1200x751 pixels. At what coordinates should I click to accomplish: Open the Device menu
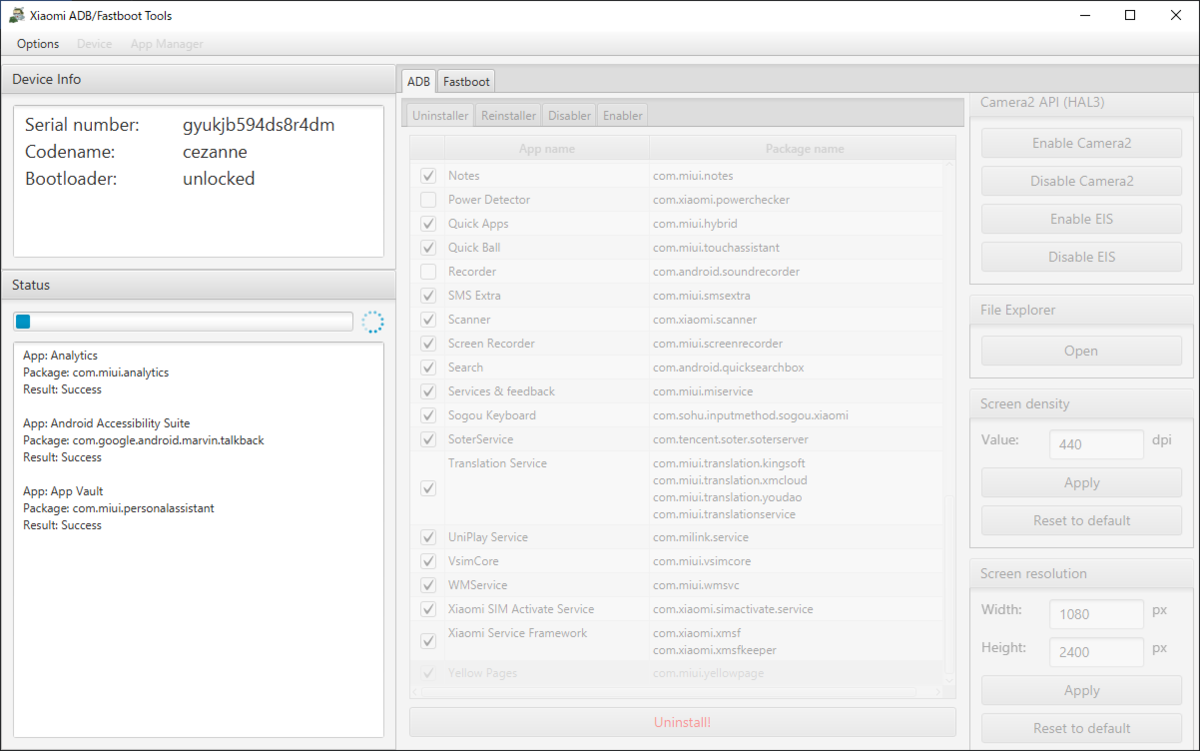[95, 44]
